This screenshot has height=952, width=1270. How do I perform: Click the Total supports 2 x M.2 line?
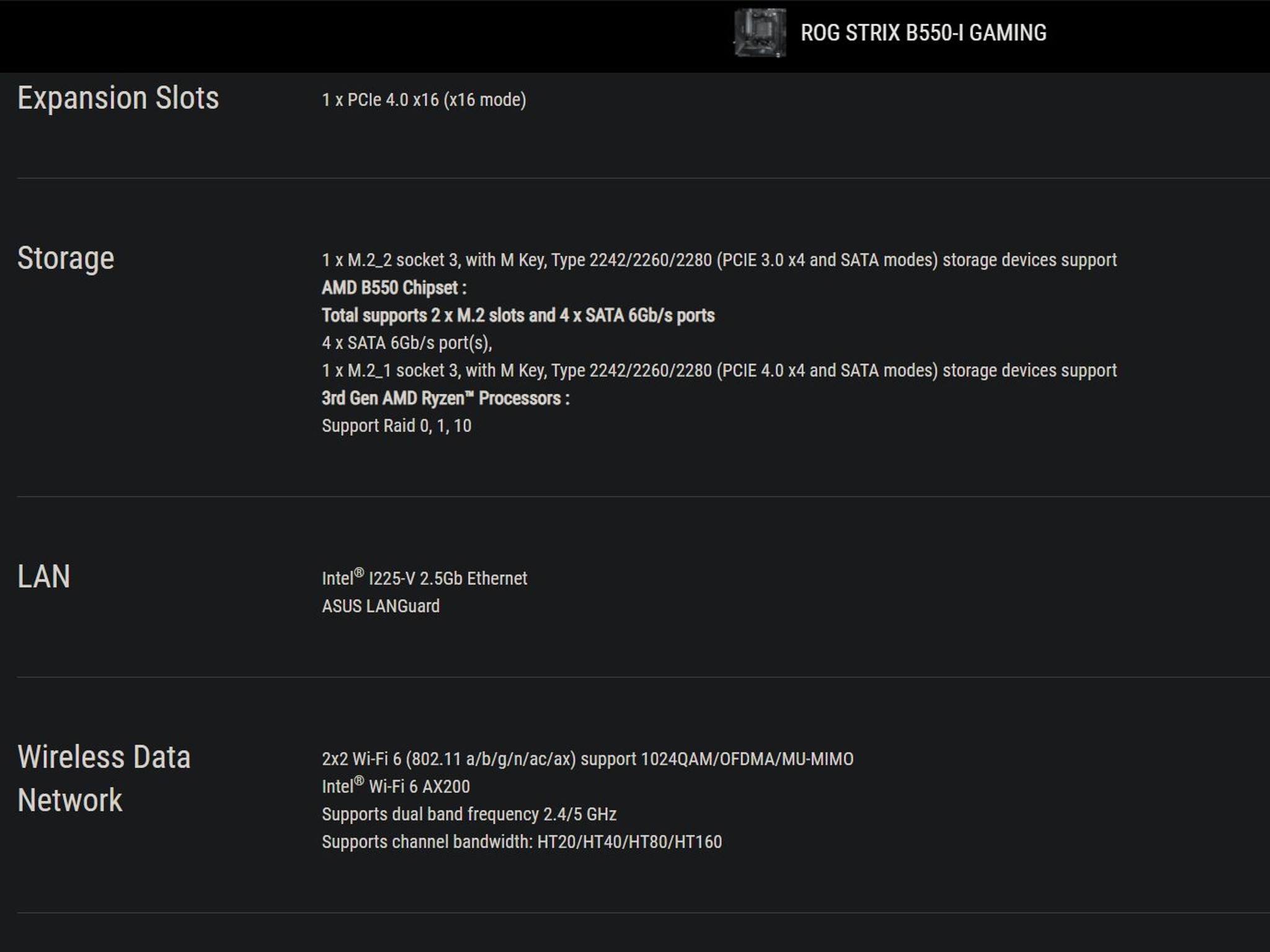point(518,315)
